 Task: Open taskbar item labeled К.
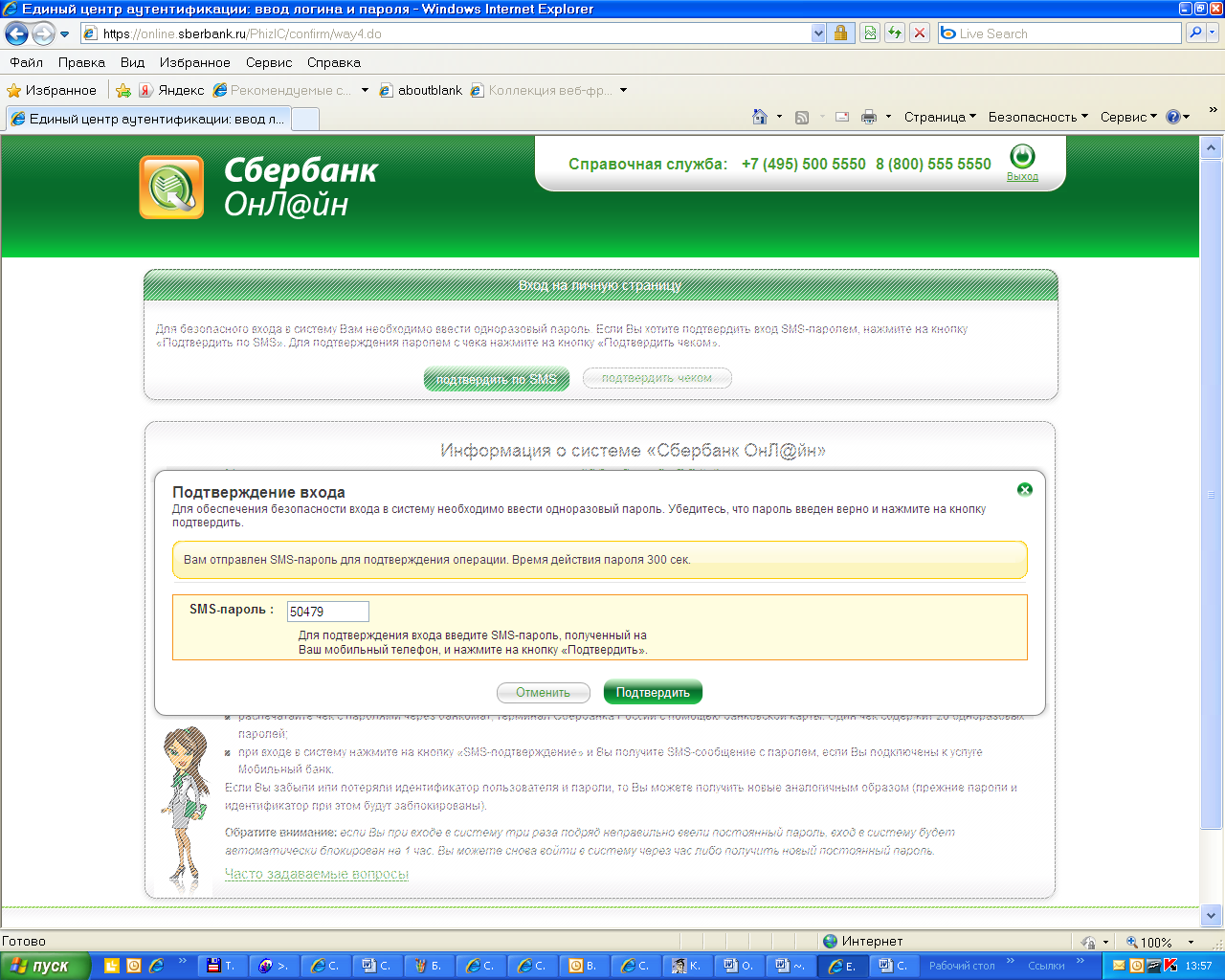pos(689,966)
